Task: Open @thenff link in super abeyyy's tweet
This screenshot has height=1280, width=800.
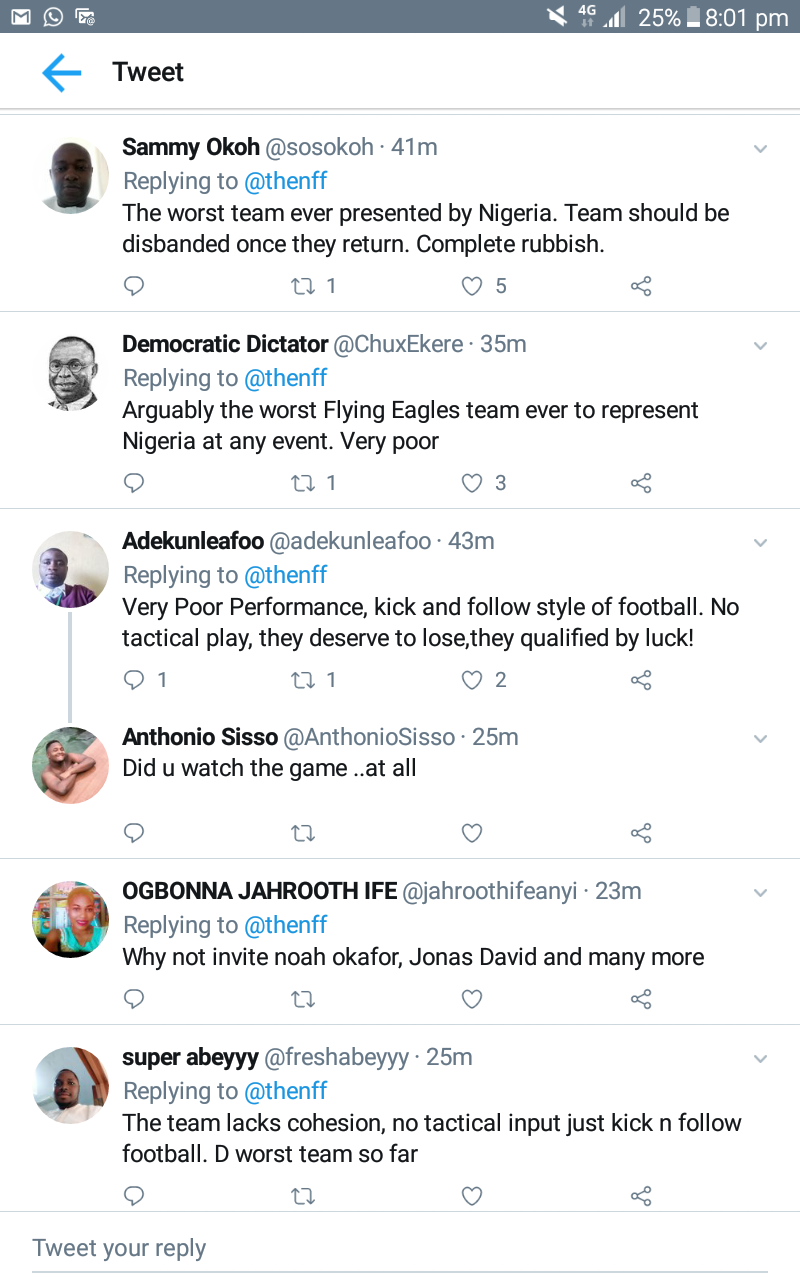Action: click(286, 1091)
